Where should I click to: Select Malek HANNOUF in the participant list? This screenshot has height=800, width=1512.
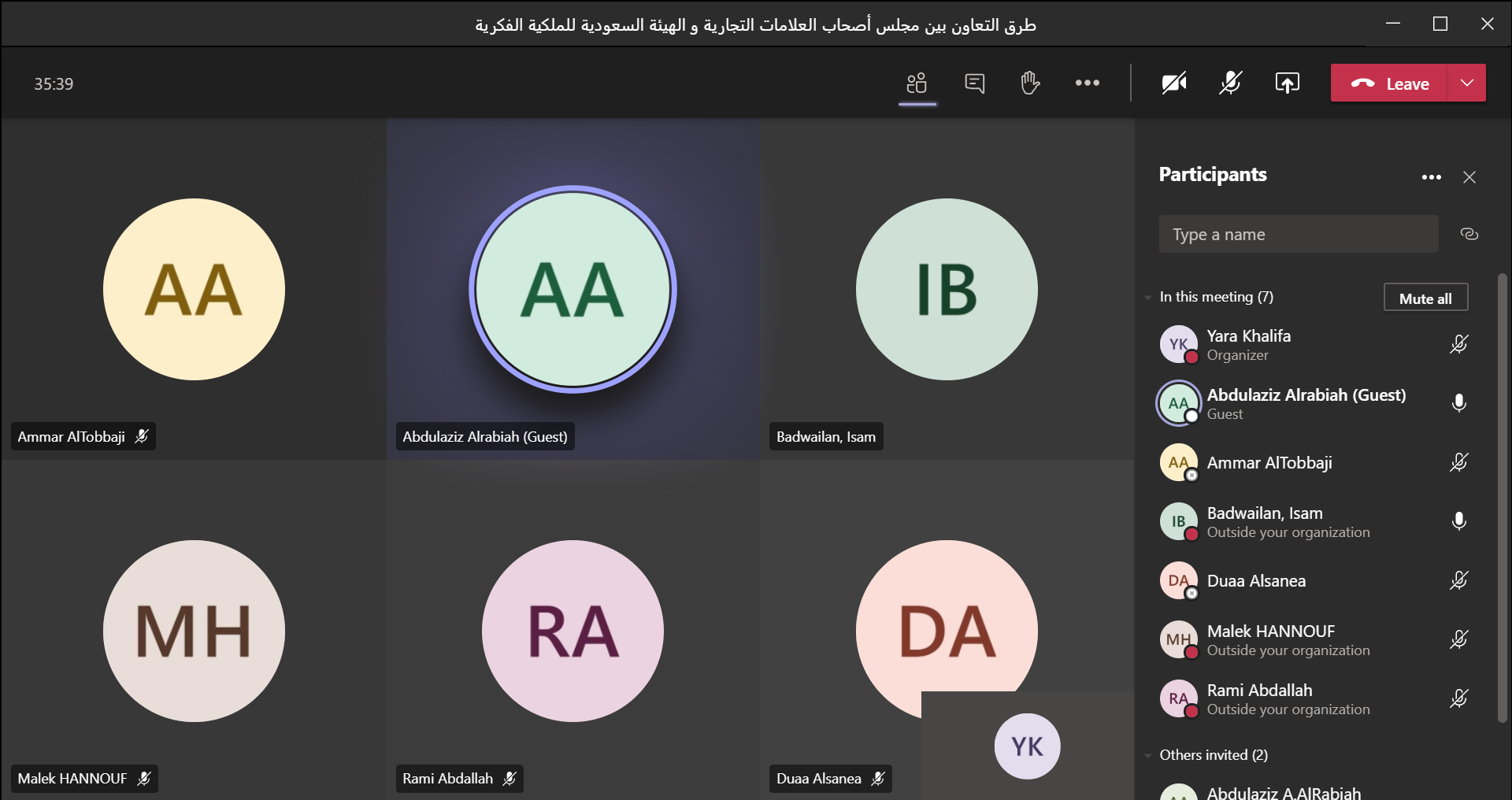(1315, 639)
